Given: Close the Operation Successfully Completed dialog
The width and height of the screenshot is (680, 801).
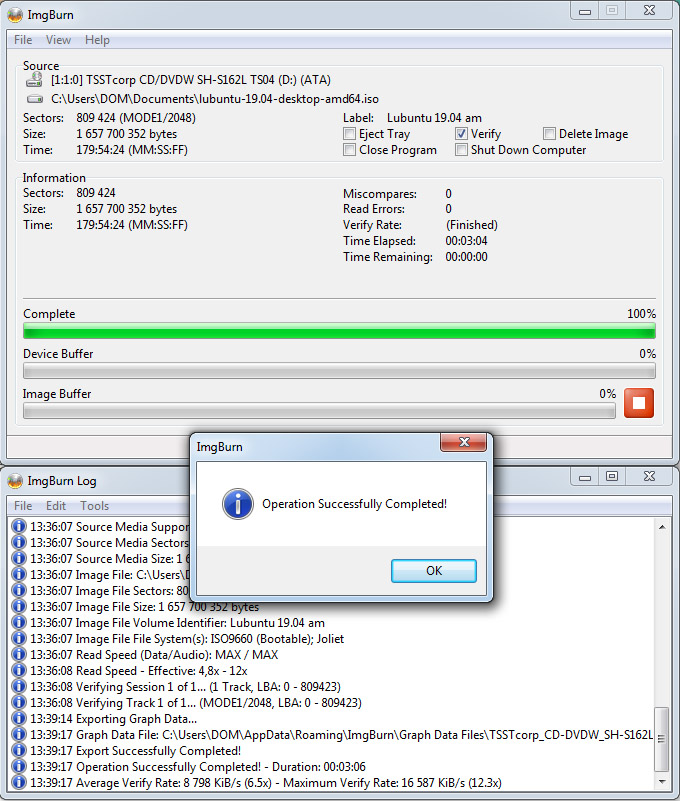Looking at the screenshot, I should 463,442.
